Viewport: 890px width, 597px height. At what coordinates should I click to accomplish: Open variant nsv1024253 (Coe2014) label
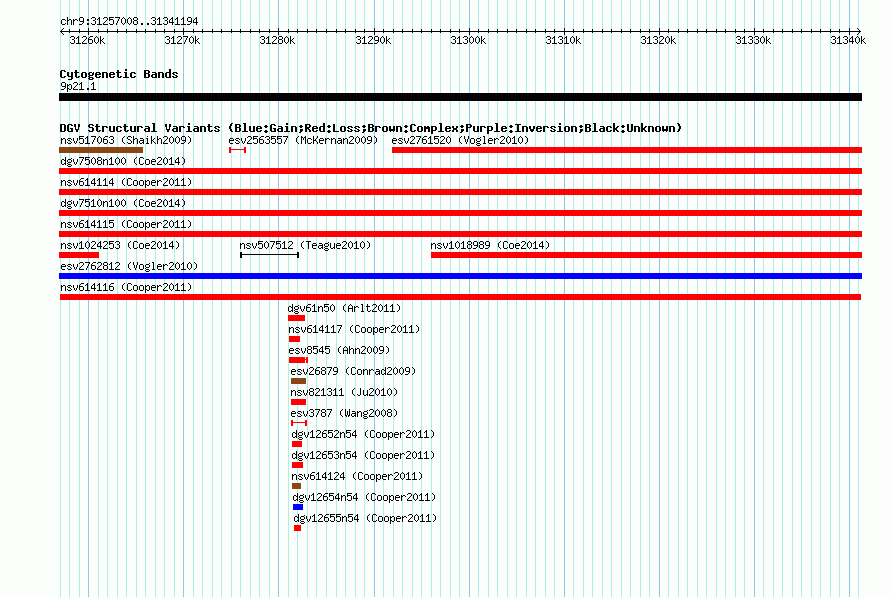[120, 245]
